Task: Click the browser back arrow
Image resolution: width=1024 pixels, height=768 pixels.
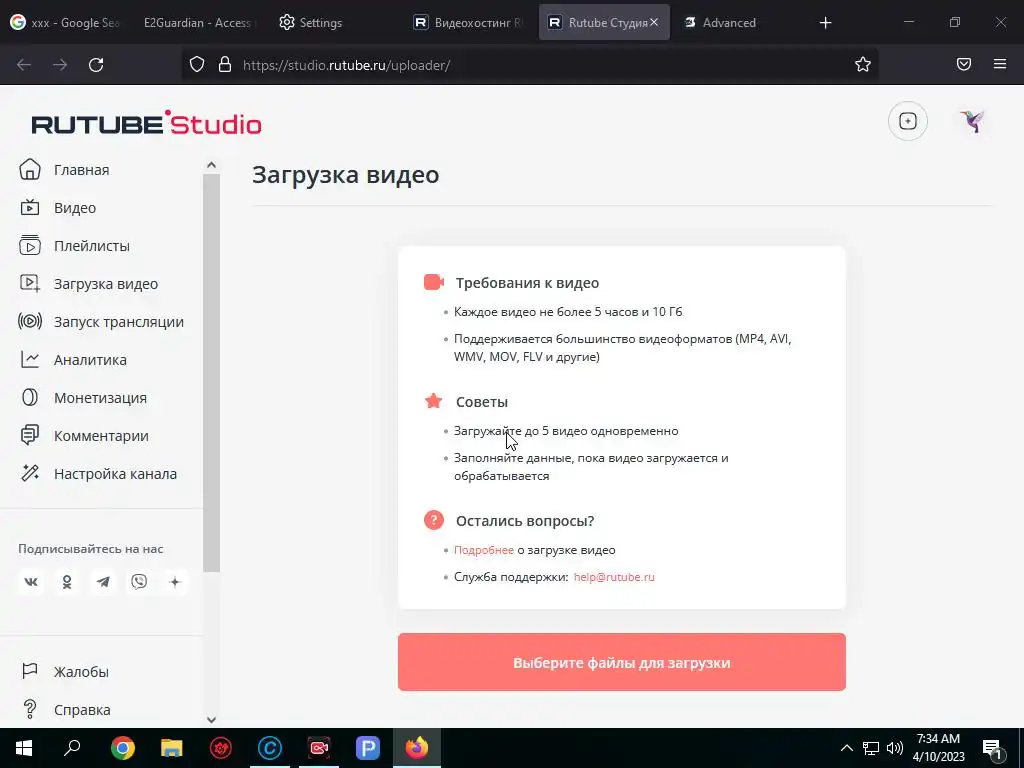Action: pos(24,65)
